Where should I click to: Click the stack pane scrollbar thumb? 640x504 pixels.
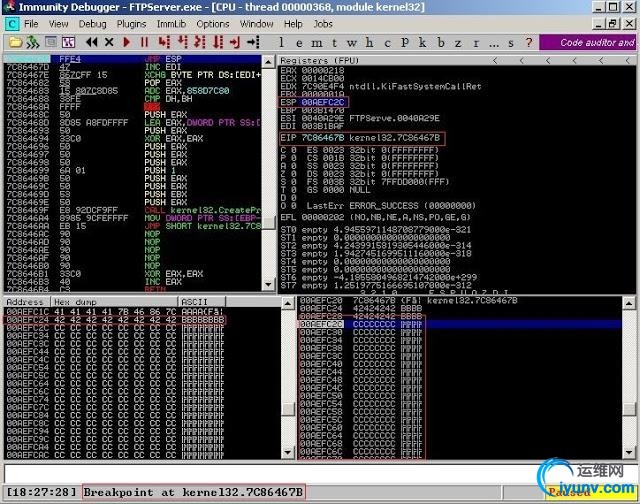tap(629, 410)
